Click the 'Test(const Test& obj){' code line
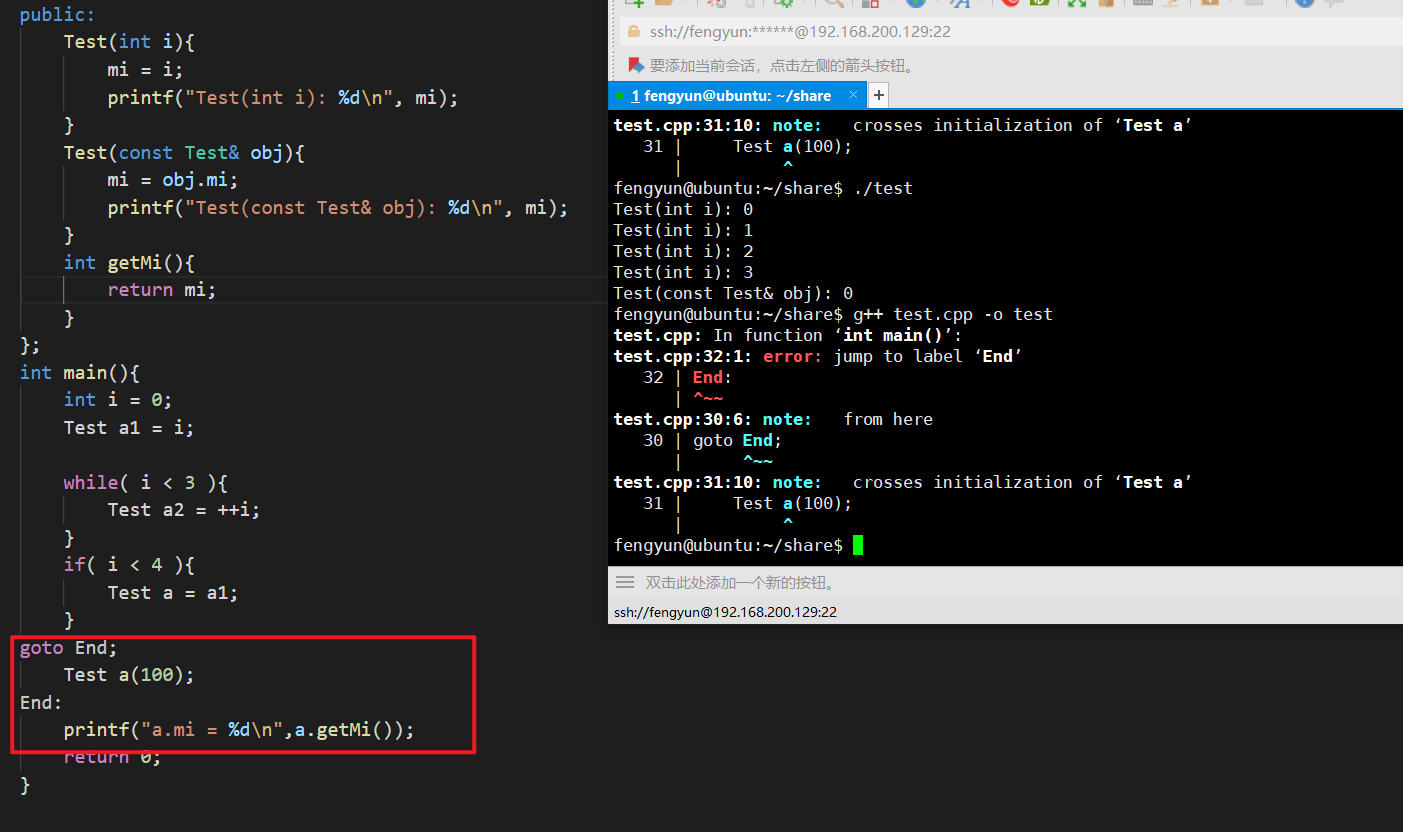The image size is (1403, 832). pyautogui.click(x=184, y=153)
